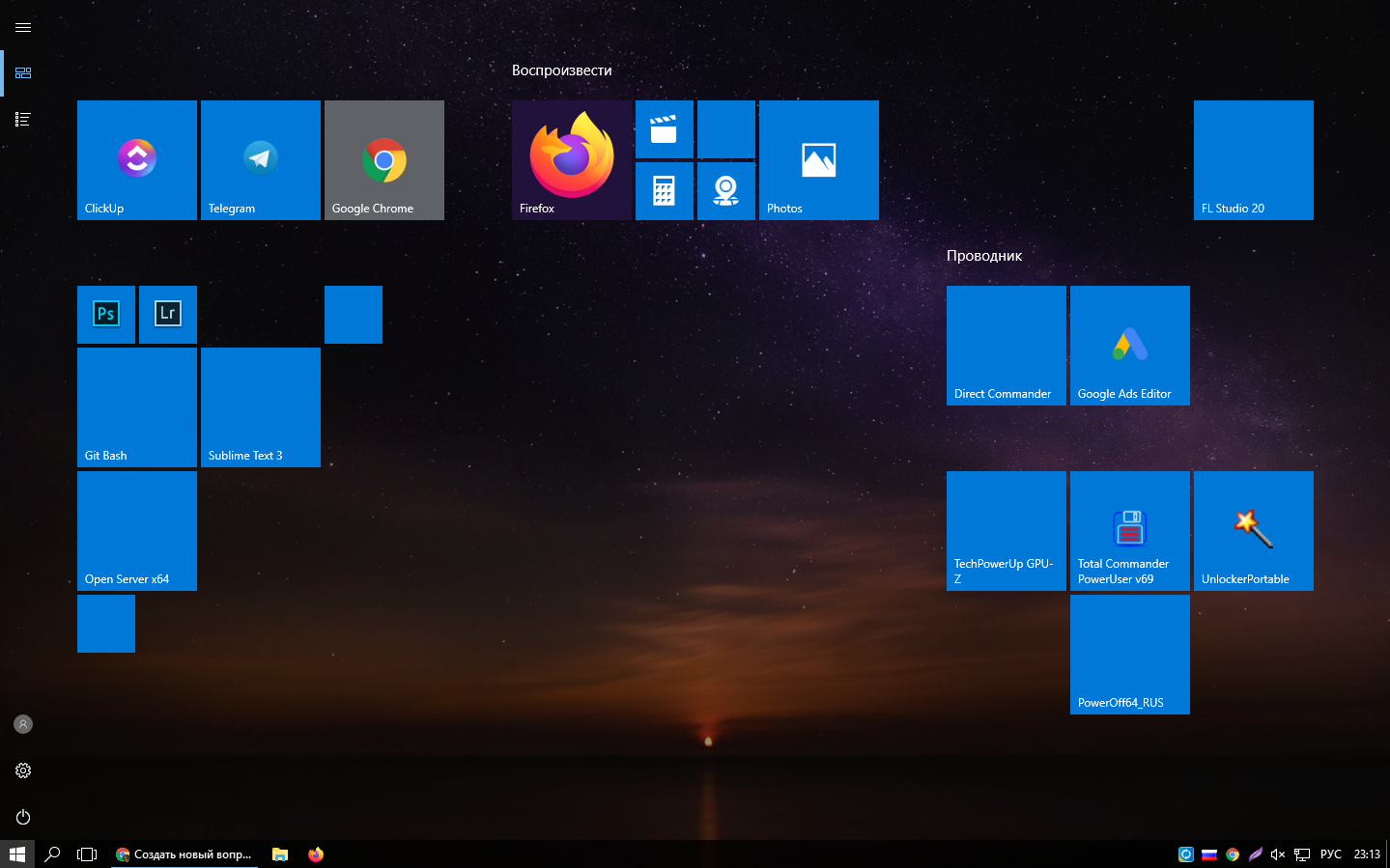Open the clock showing 23:13
Viewport: 1390px width, 868px height.
tap(1367, 854)
